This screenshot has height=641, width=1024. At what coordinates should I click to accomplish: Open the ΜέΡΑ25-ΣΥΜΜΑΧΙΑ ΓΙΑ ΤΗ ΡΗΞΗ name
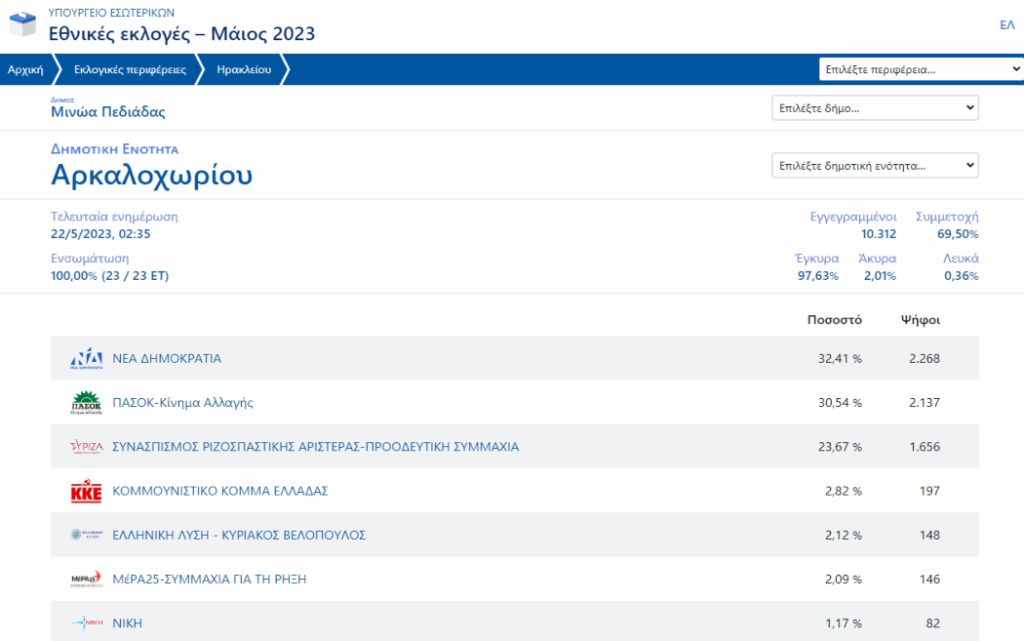point(209,579)
